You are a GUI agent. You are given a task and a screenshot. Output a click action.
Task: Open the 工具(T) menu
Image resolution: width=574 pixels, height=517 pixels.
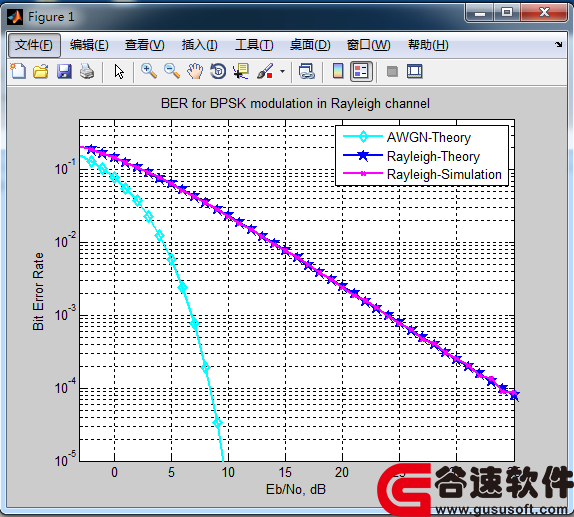[x=254, y=45]
